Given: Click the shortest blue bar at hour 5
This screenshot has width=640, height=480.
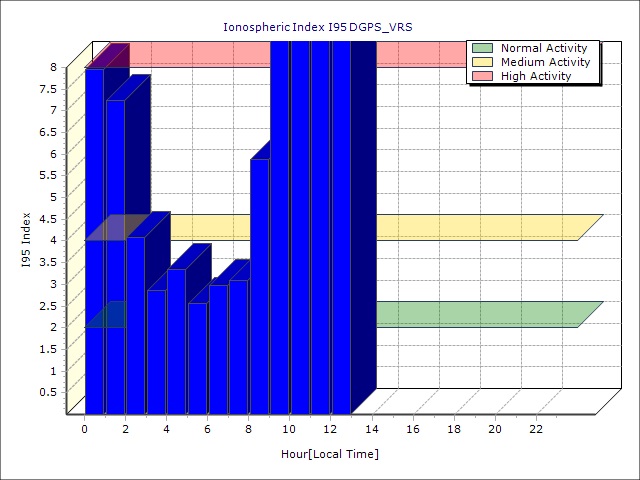Looking at the screenshot, I should click(x=197, y=358).
